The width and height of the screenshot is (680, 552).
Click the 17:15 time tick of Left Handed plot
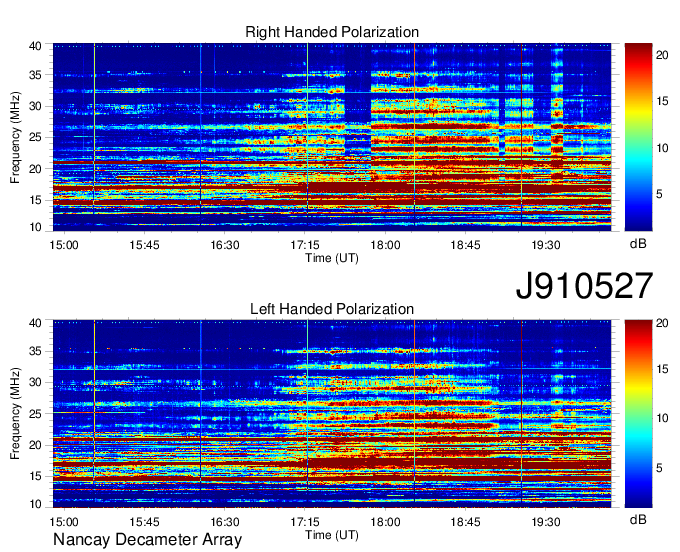click(x=305, y=521)
